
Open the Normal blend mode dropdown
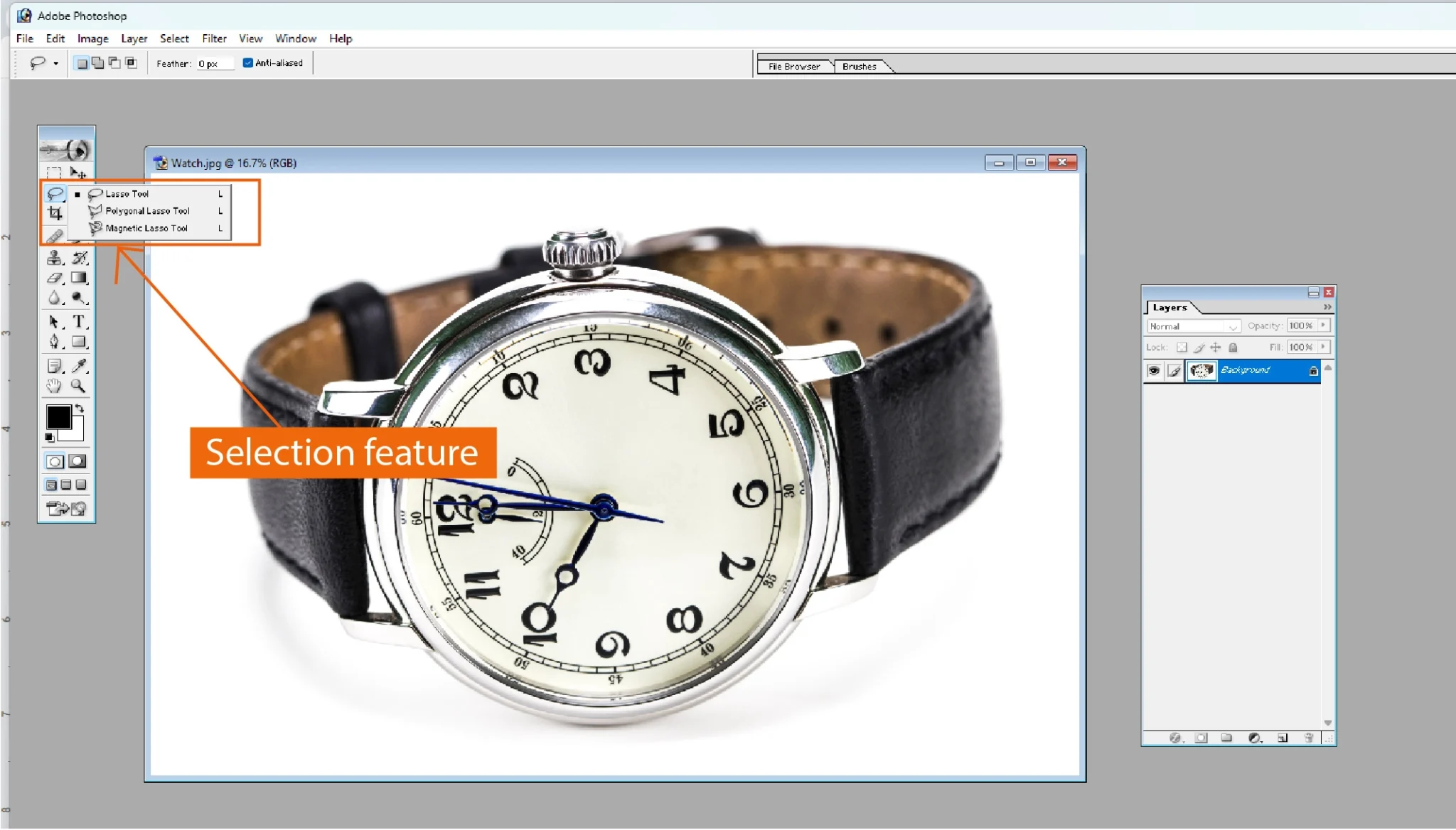tap(1194, 326)
